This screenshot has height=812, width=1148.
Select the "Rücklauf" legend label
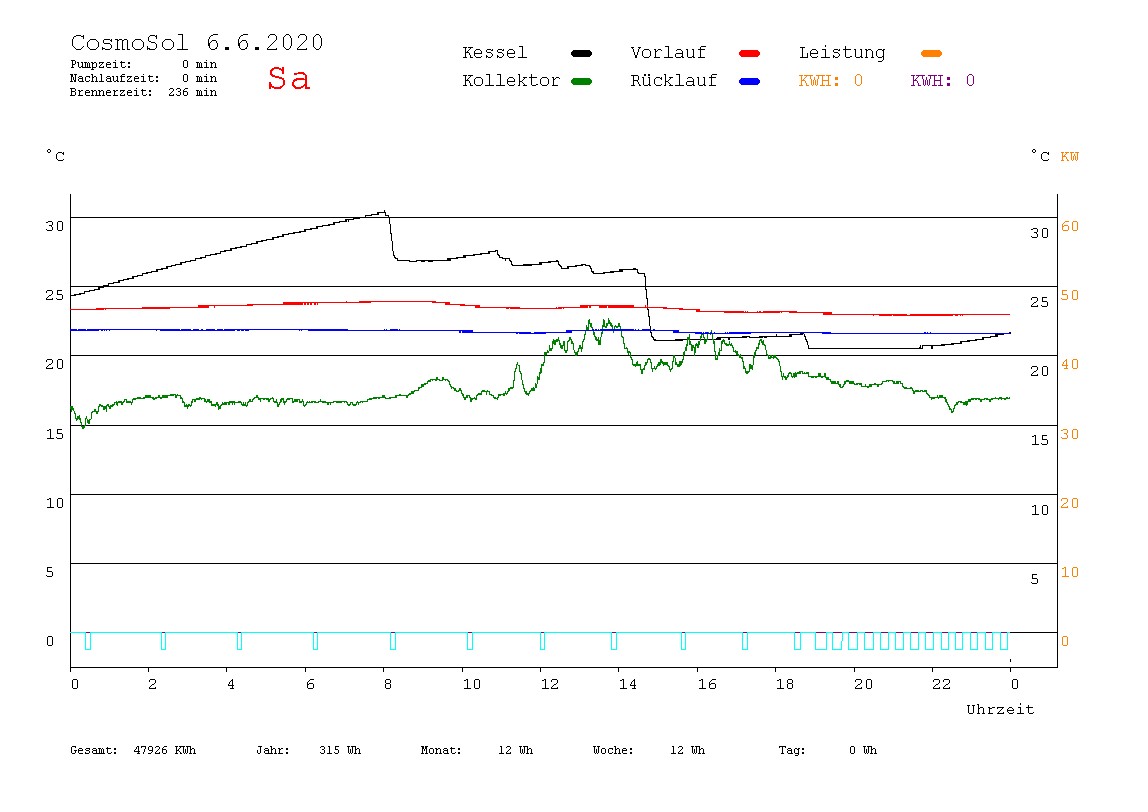[674, 81]
